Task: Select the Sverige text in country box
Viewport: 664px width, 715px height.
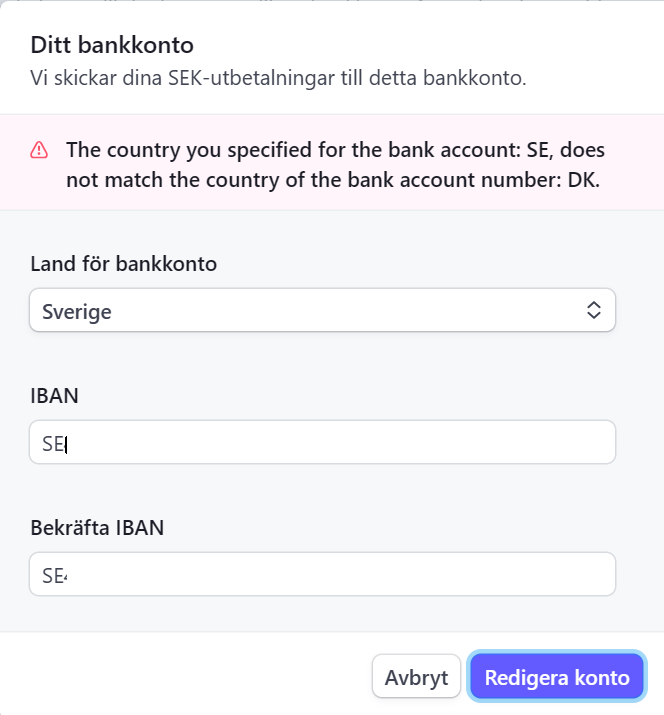Action: [77, 311]
